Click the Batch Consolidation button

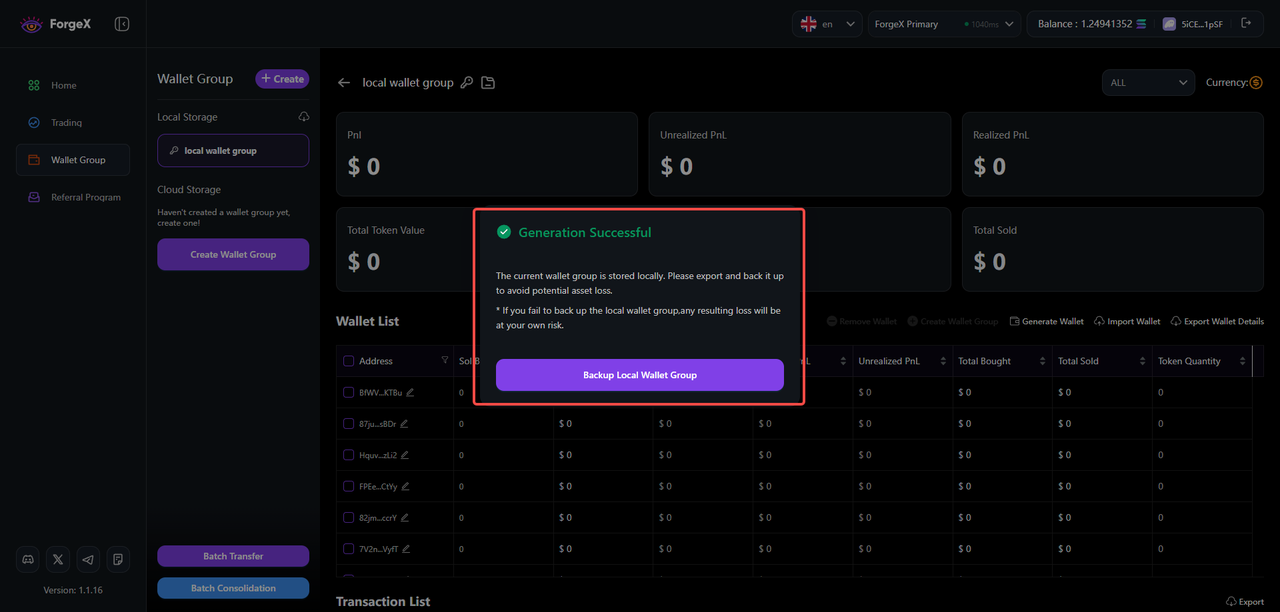[x=233, y=588]
